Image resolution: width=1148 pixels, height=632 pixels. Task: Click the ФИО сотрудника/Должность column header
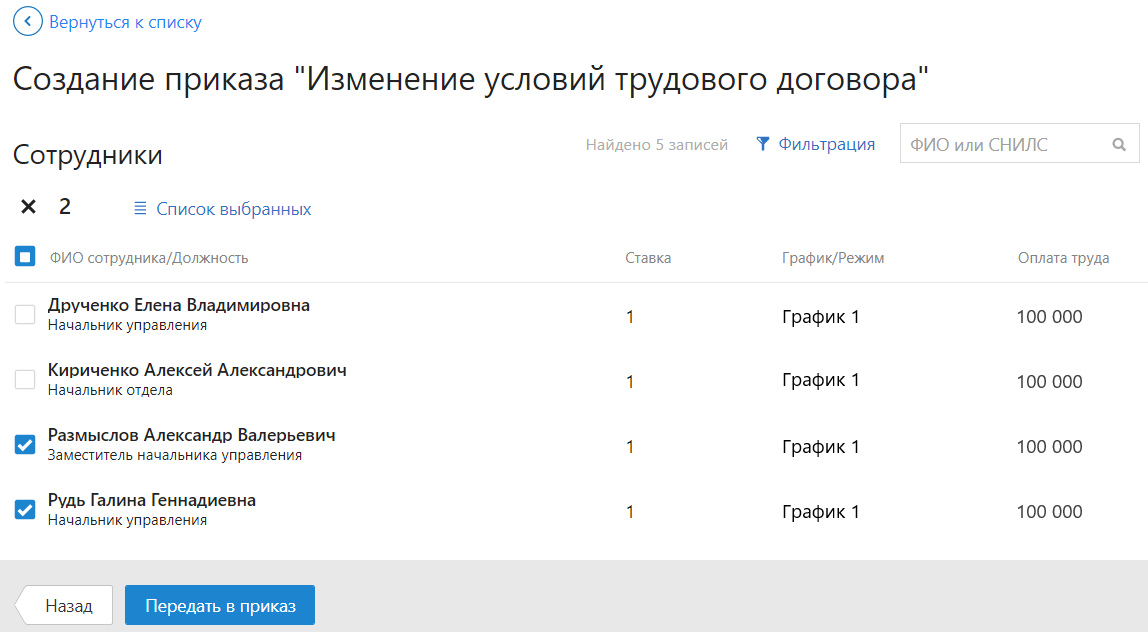(x=149, y=258)
